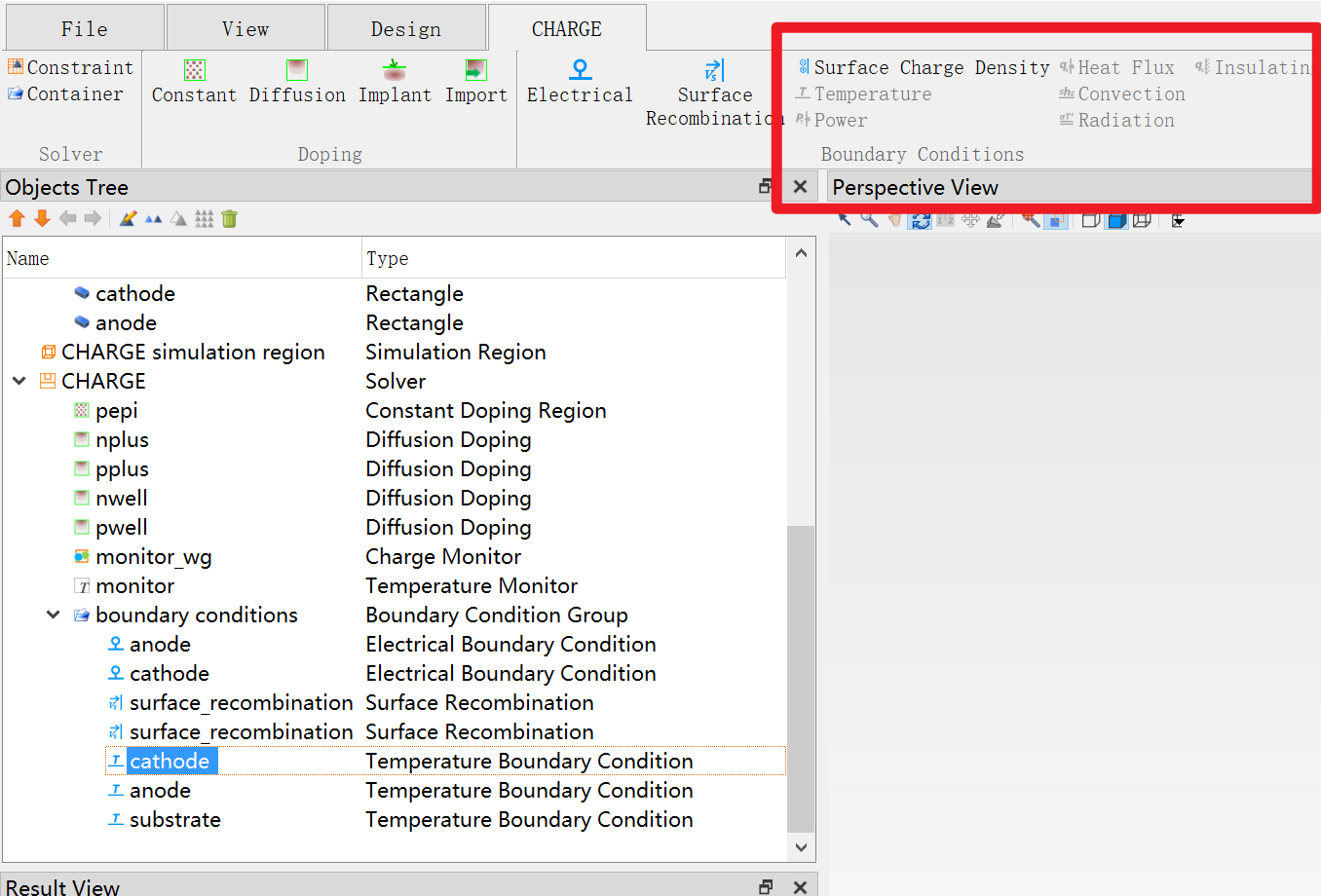The width and height of the screenshot is (1321, 896).
Task: Sort tree by the Name column header
Action: click(x=182, y=258)
